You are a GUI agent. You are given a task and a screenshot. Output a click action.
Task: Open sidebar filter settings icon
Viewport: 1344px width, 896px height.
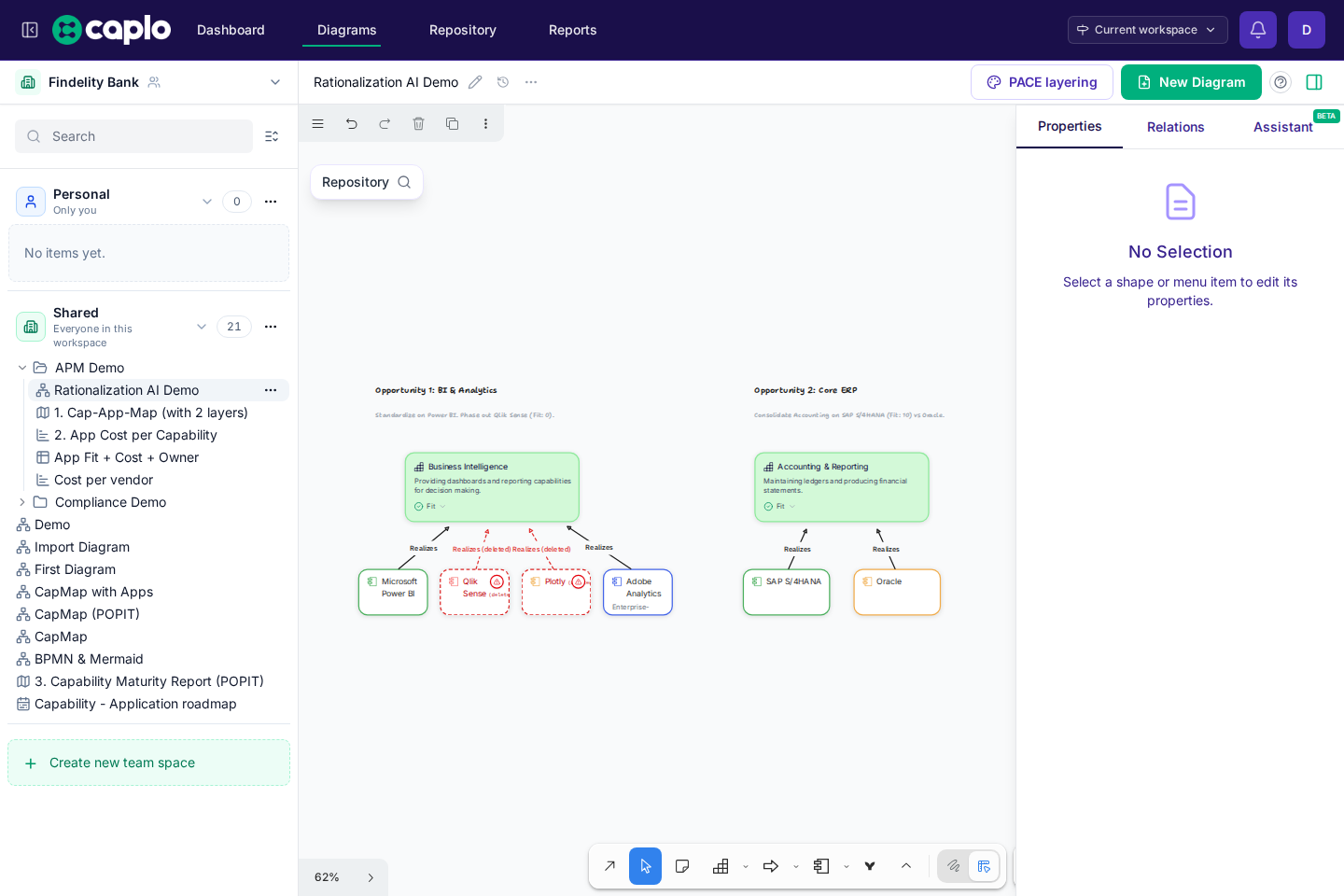tap(272, 136)
